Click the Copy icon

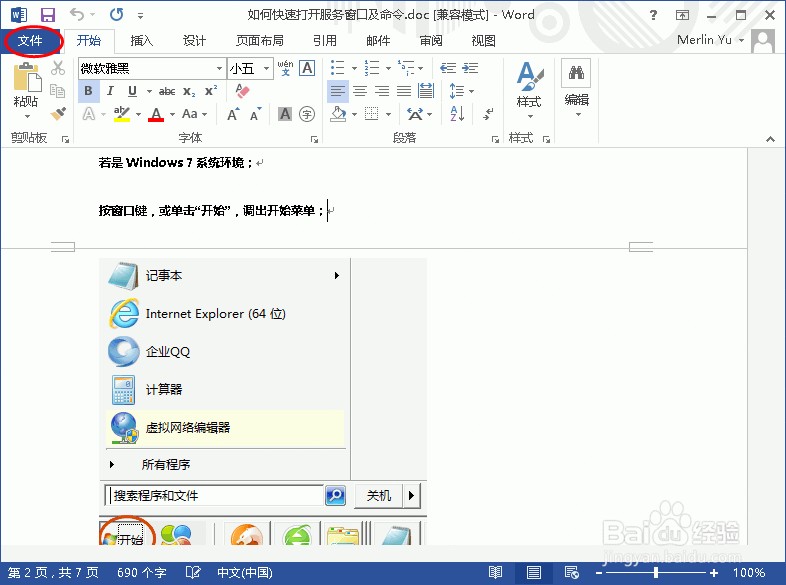[58, 91]
